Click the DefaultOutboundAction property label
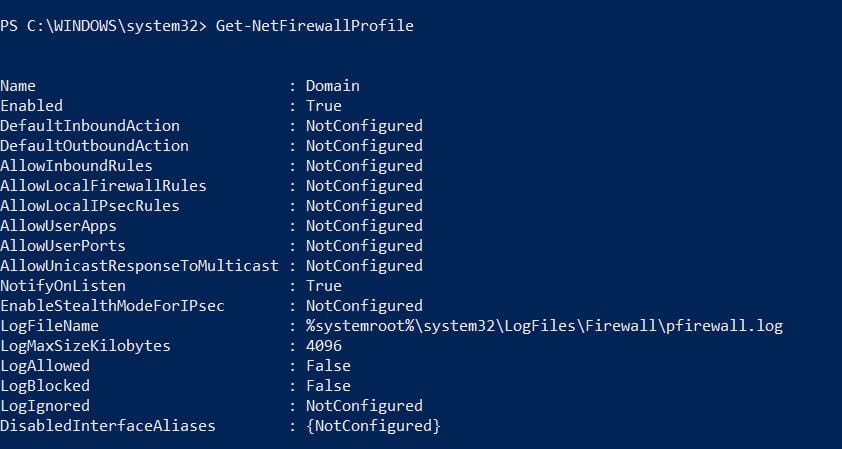 94,146
